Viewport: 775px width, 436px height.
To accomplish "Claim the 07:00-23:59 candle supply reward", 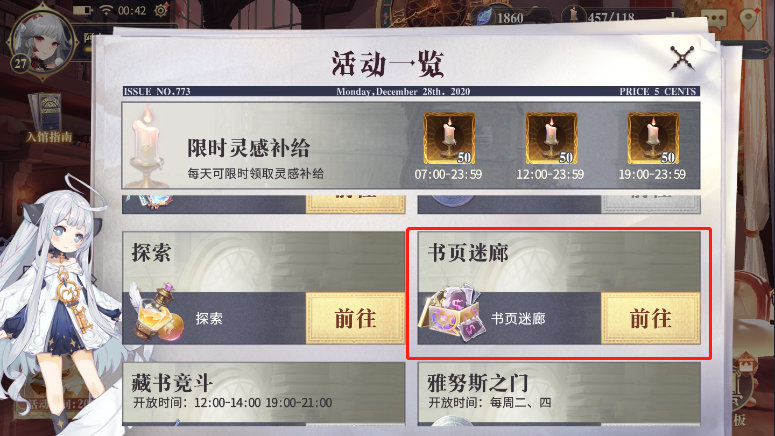I will 449,138.
